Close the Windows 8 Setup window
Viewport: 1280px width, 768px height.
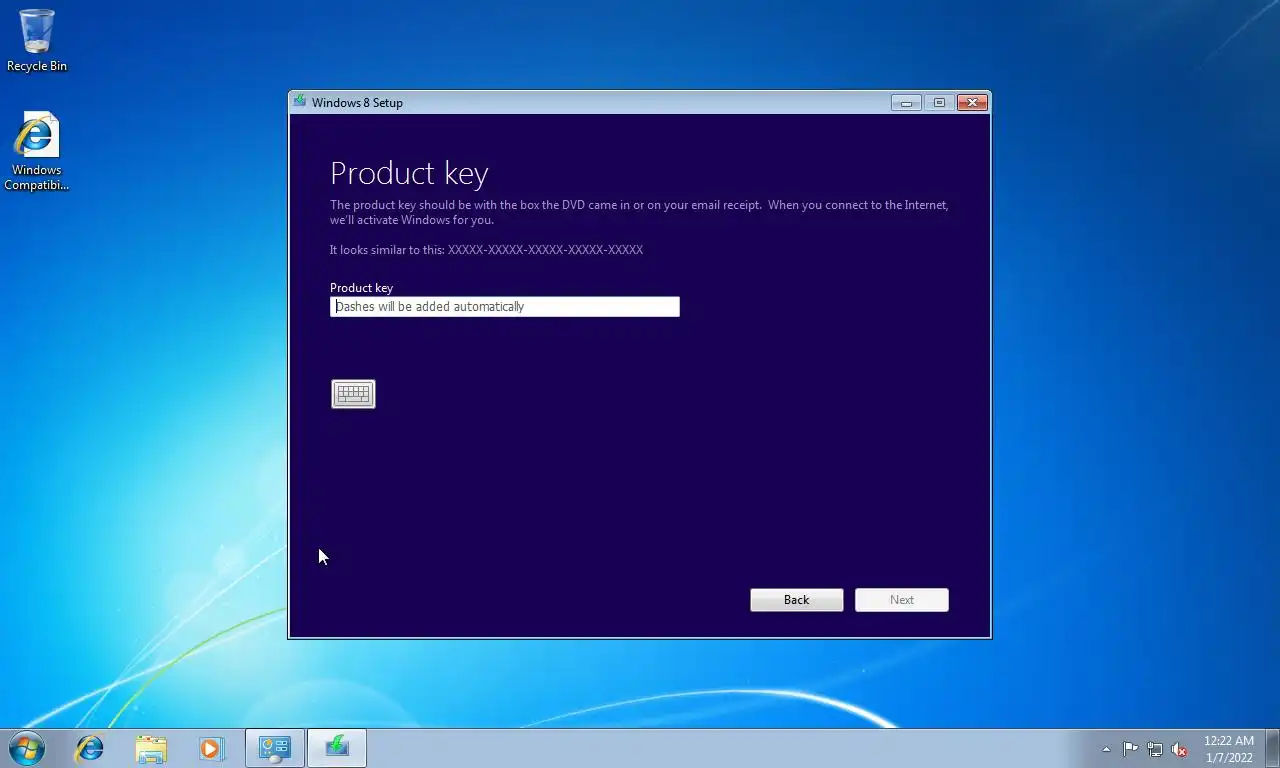972,102
